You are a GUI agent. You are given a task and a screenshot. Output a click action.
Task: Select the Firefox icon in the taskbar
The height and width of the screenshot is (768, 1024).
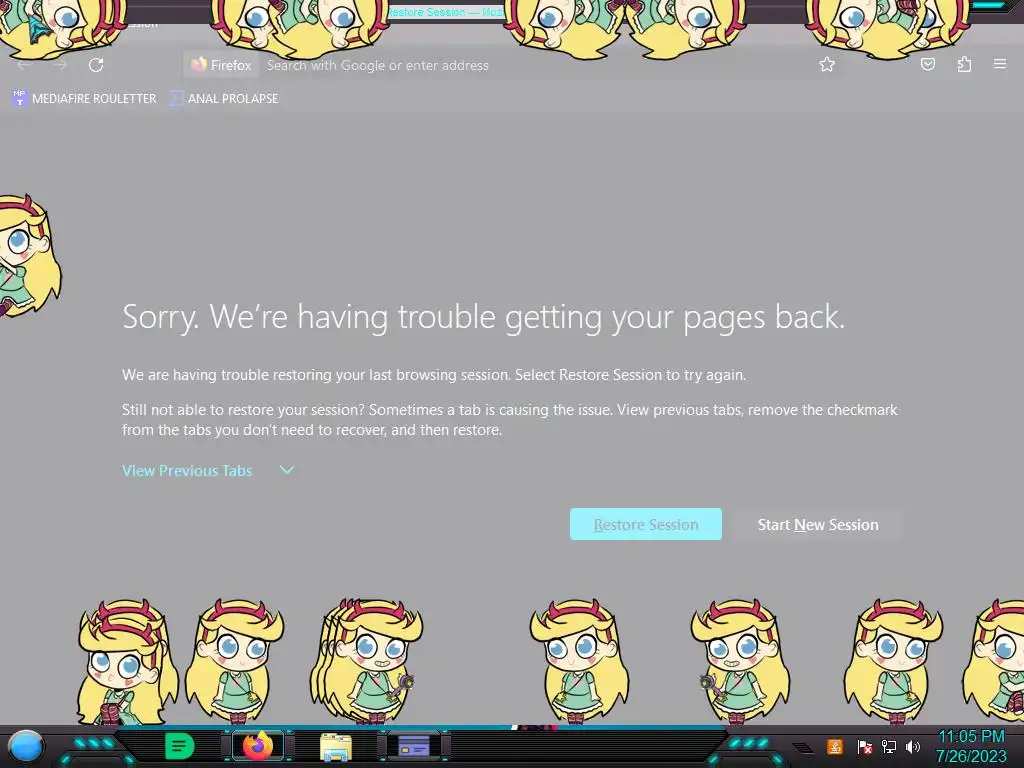pyautogui.click(x=257, y=746)
